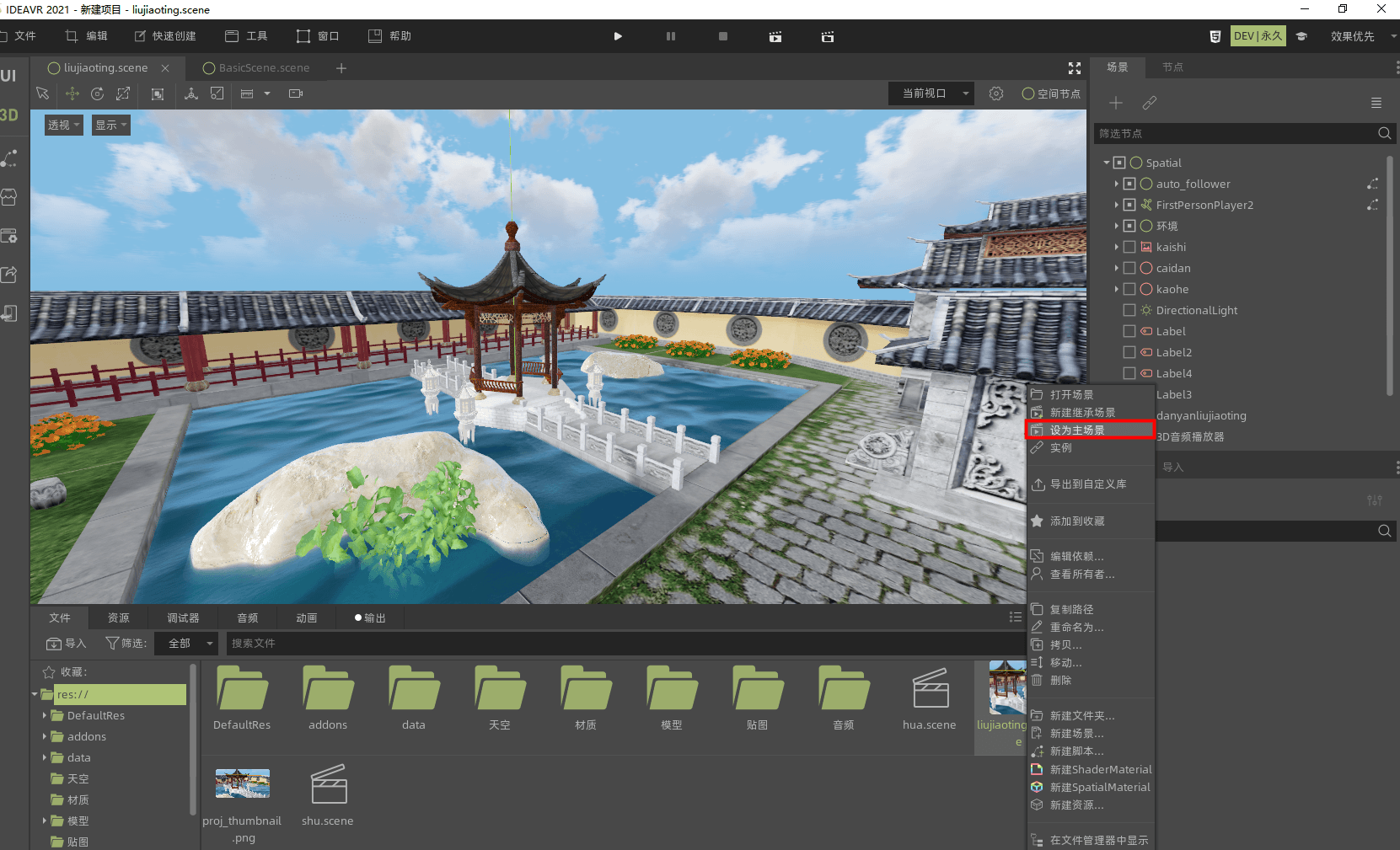Open the scene panel hamburger menu

(x=1376, y=103)
